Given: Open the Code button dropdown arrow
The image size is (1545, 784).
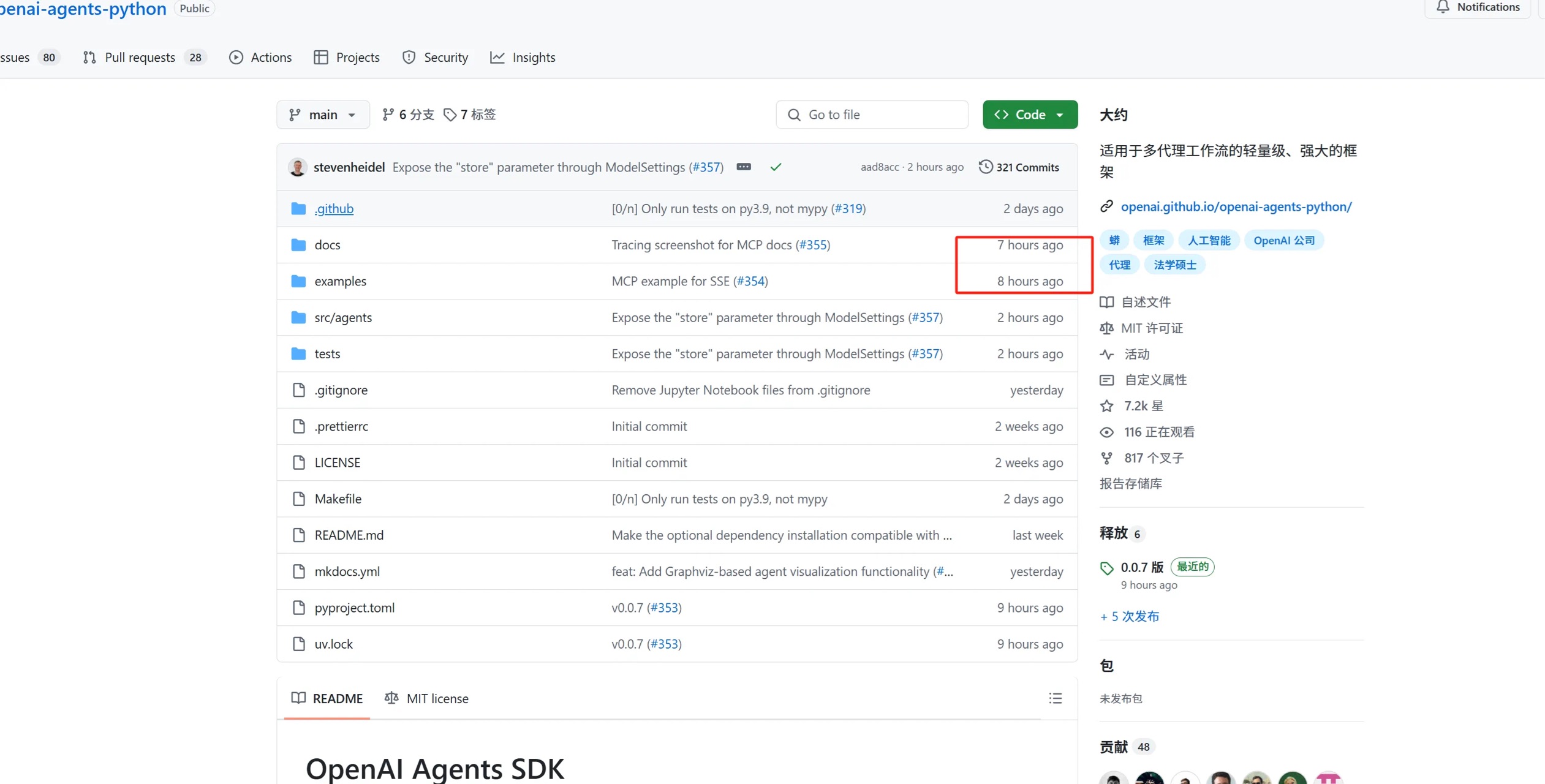Looking at the screenshot, I should tap(1061, 114).
